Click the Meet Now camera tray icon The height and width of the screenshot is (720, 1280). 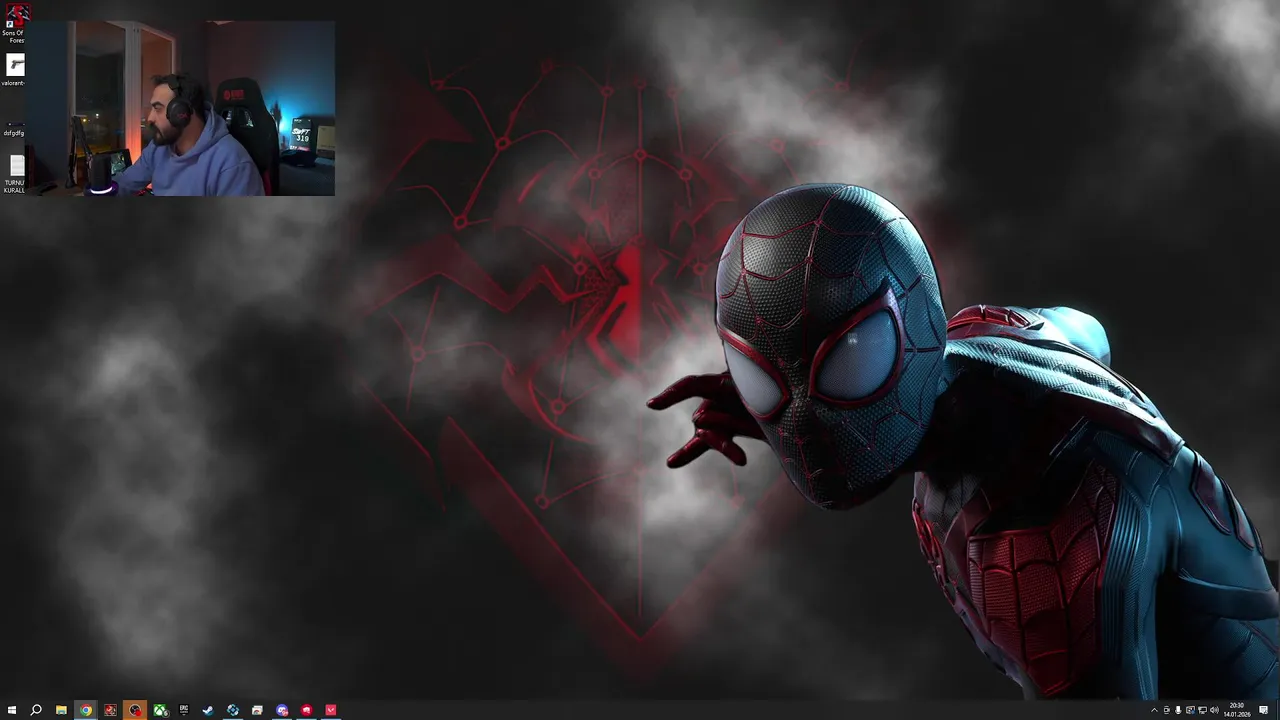[x=1166, y=710]
